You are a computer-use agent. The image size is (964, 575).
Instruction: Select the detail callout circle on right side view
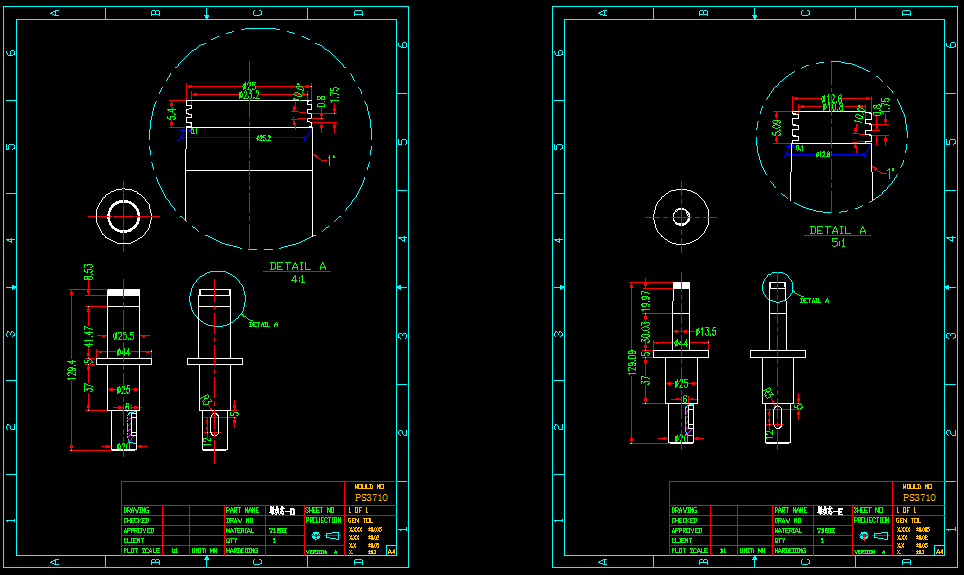(778, 287)
